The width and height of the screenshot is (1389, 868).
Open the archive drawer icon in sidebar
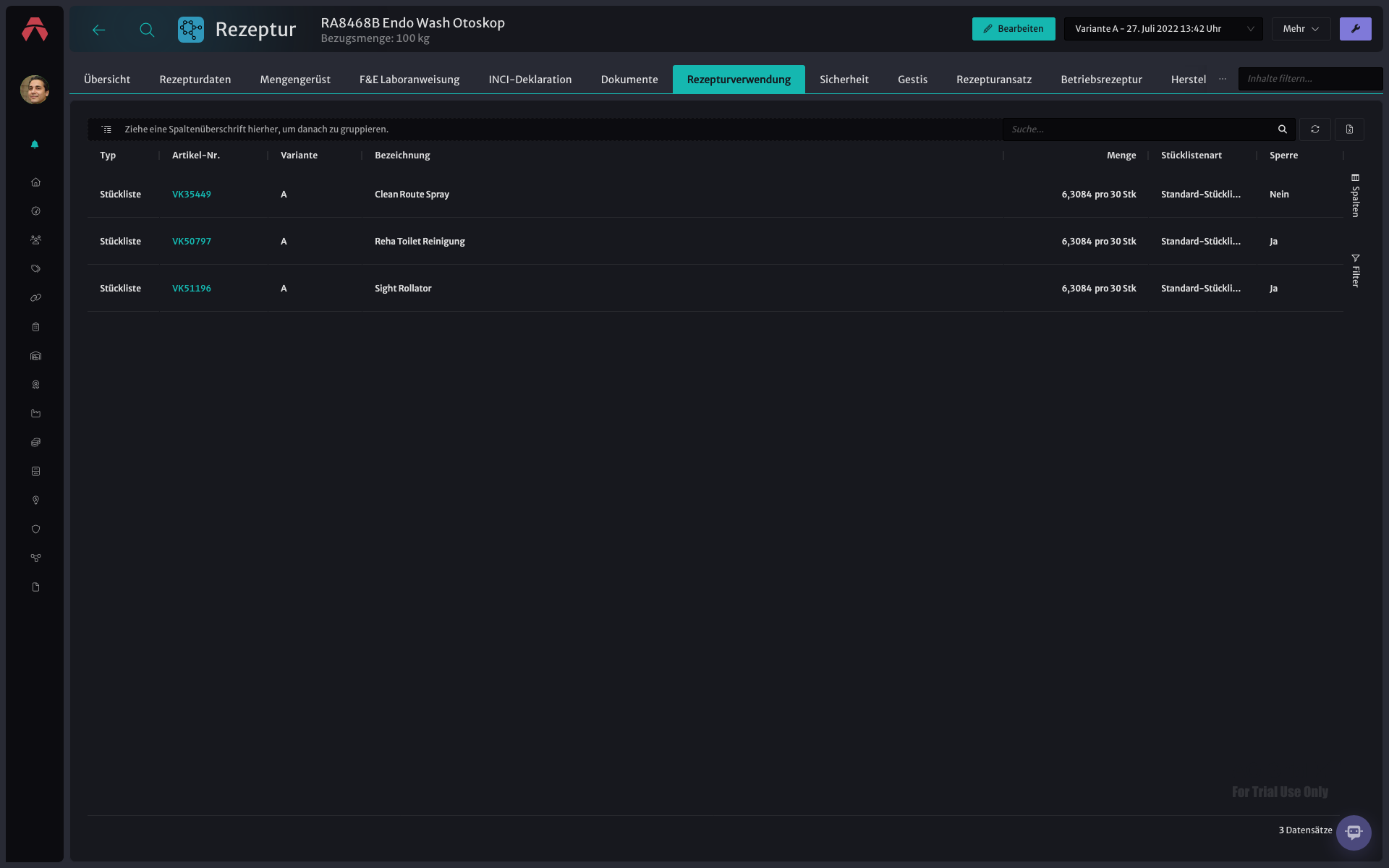pyautogui.click(x=35, y=472)
